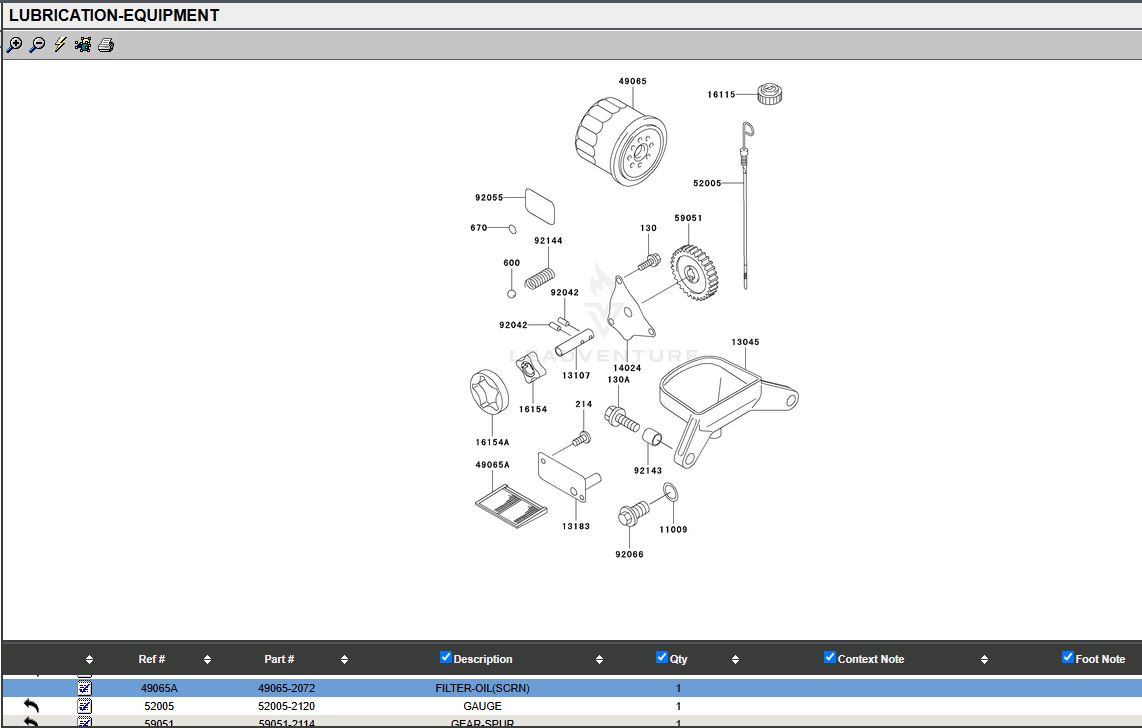Disable the Context Note column checkbox
Screen dimensions: 1142x728
830,658
